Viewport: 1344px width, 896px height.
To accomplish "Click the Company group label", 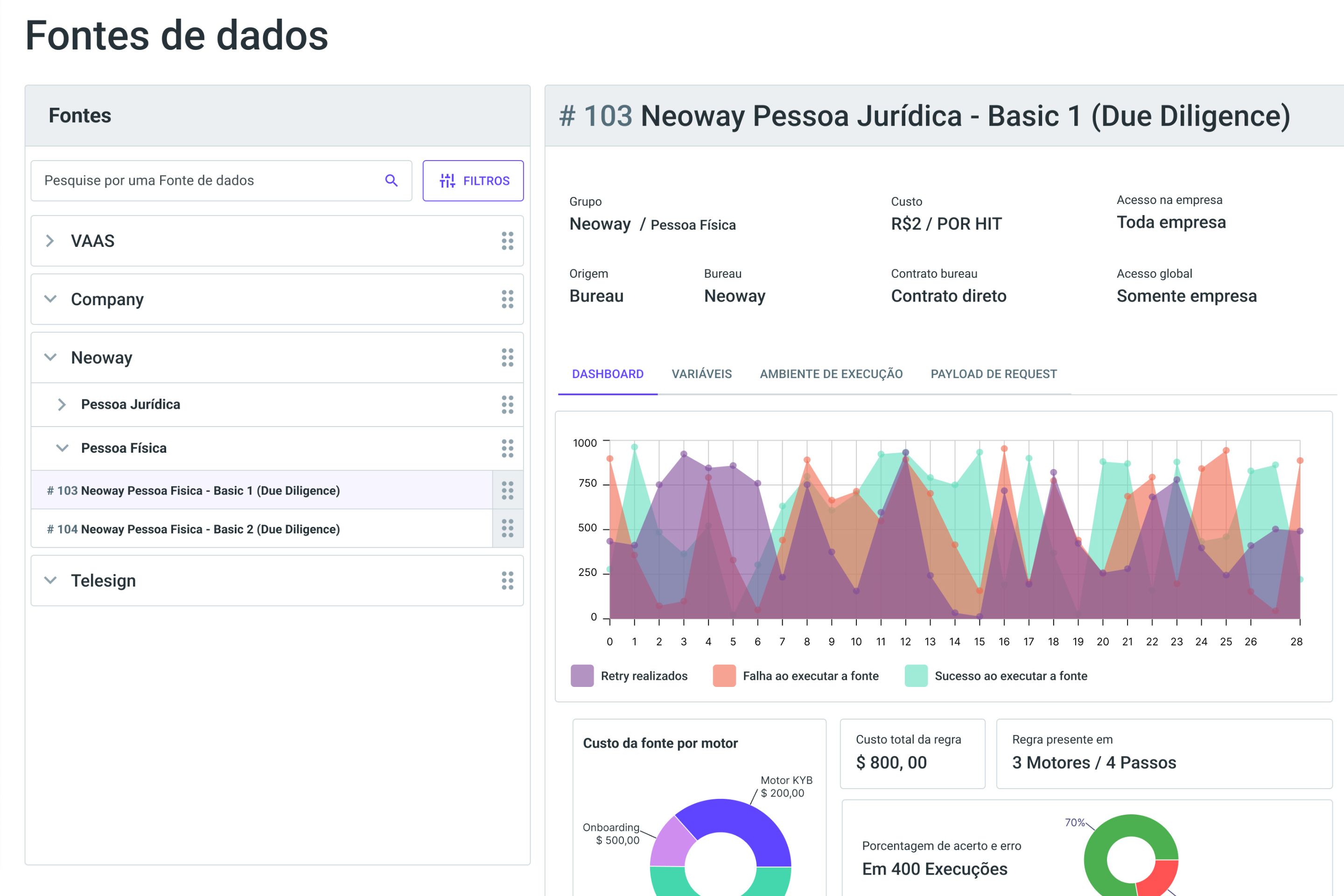I will [x=107, y=300].
